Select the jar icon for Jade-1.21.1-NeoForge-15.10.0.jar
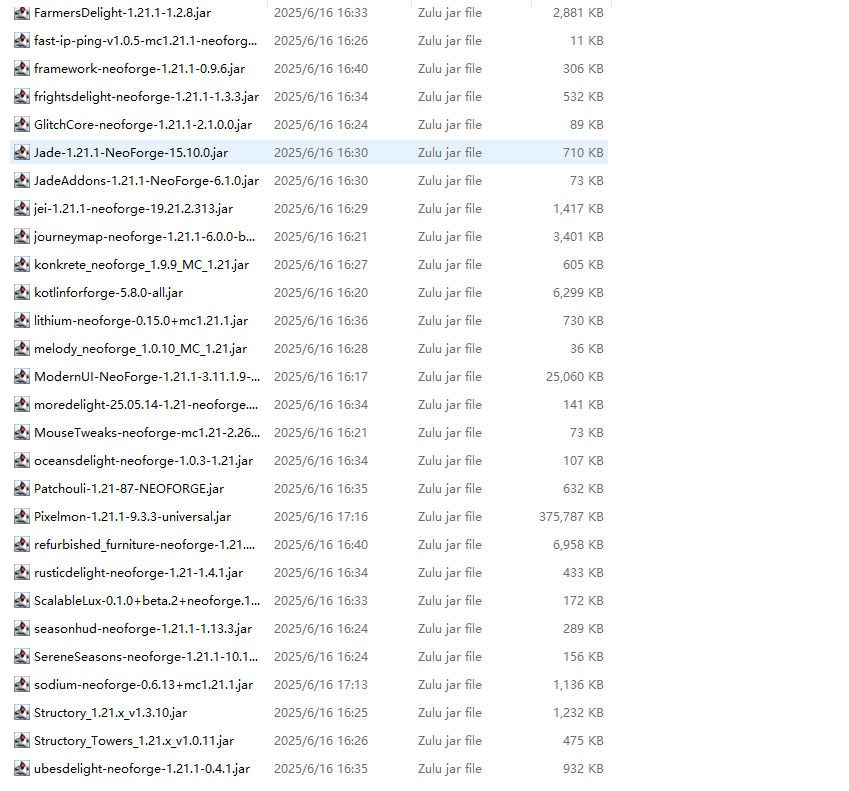849x791 pixels. (21, 153)
